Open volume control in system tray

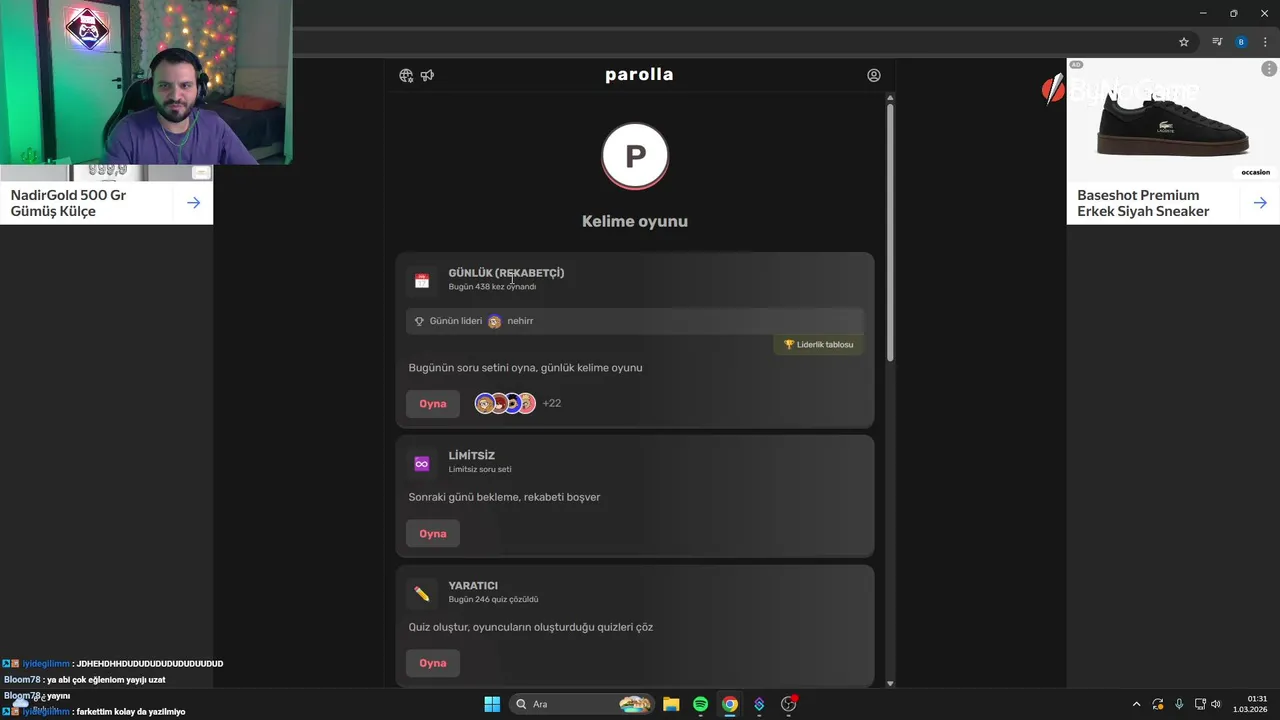(x=1216, y=704)
